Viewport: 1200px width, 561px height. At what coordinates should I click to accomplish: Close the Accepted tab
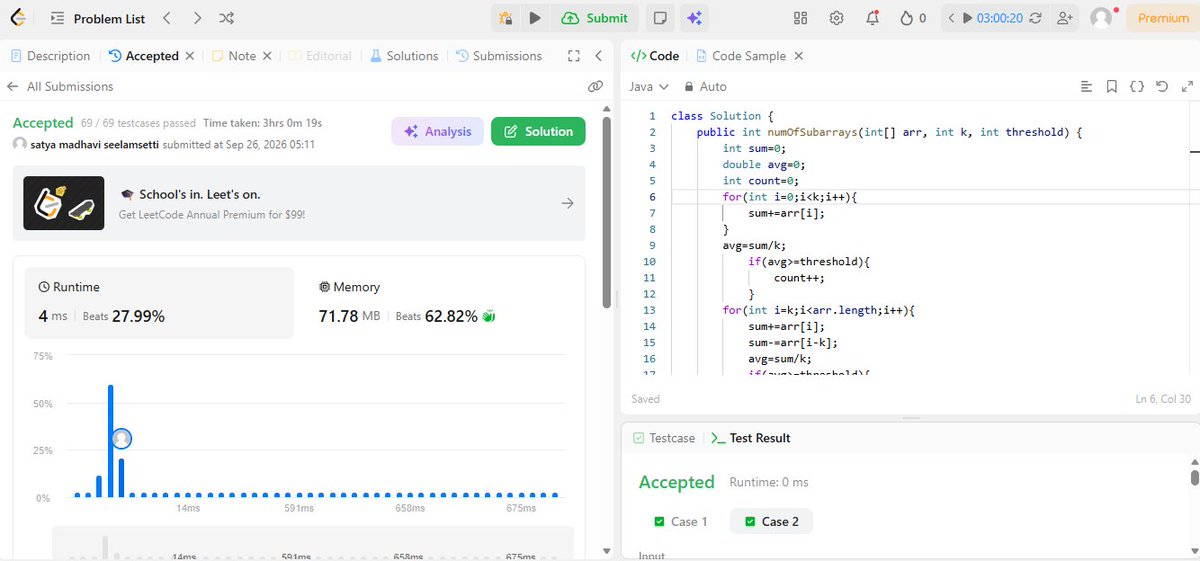tap(190, 56)
